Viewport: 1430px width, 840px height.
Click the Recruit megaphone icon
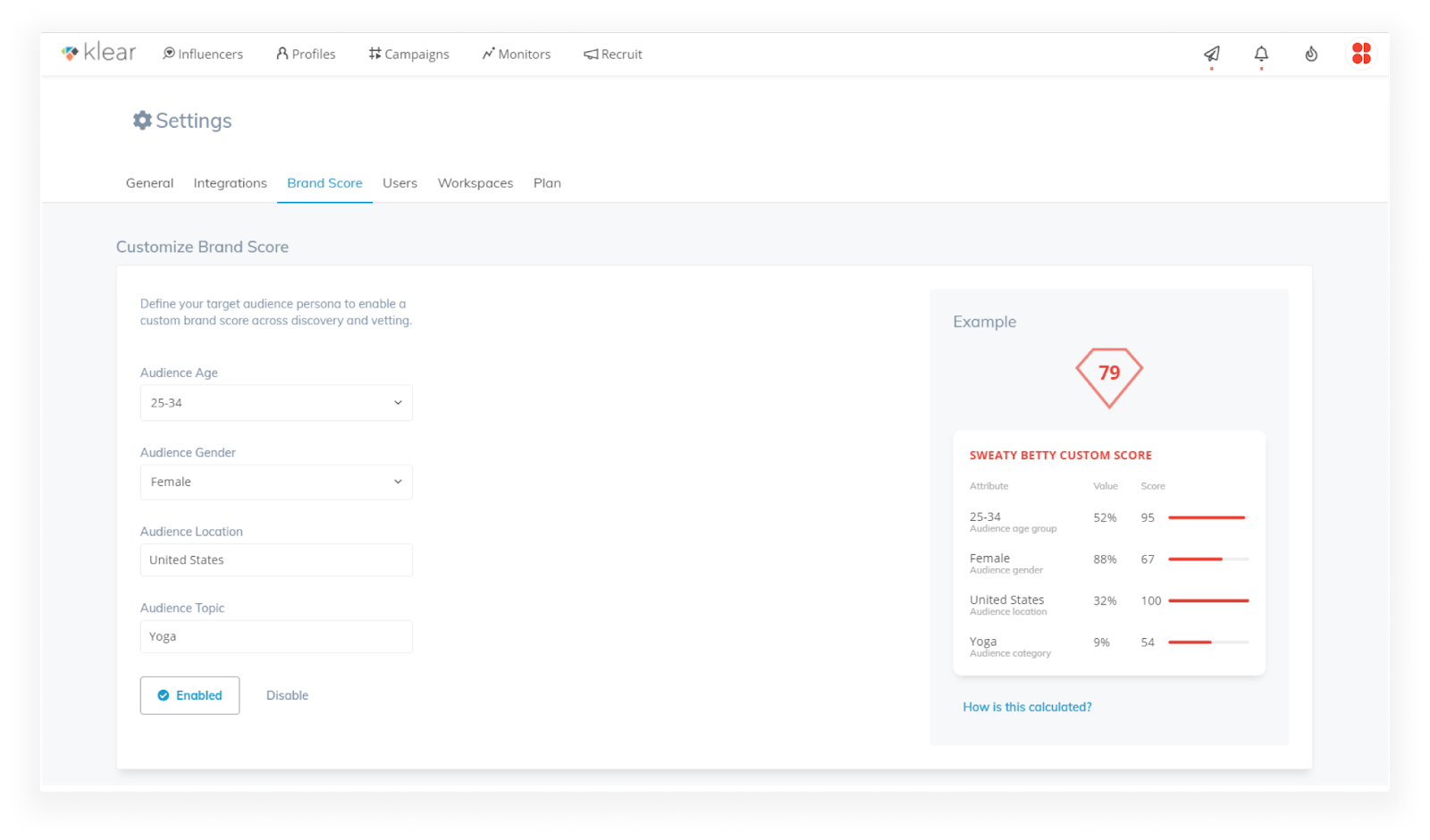click(x=591, y=55)
